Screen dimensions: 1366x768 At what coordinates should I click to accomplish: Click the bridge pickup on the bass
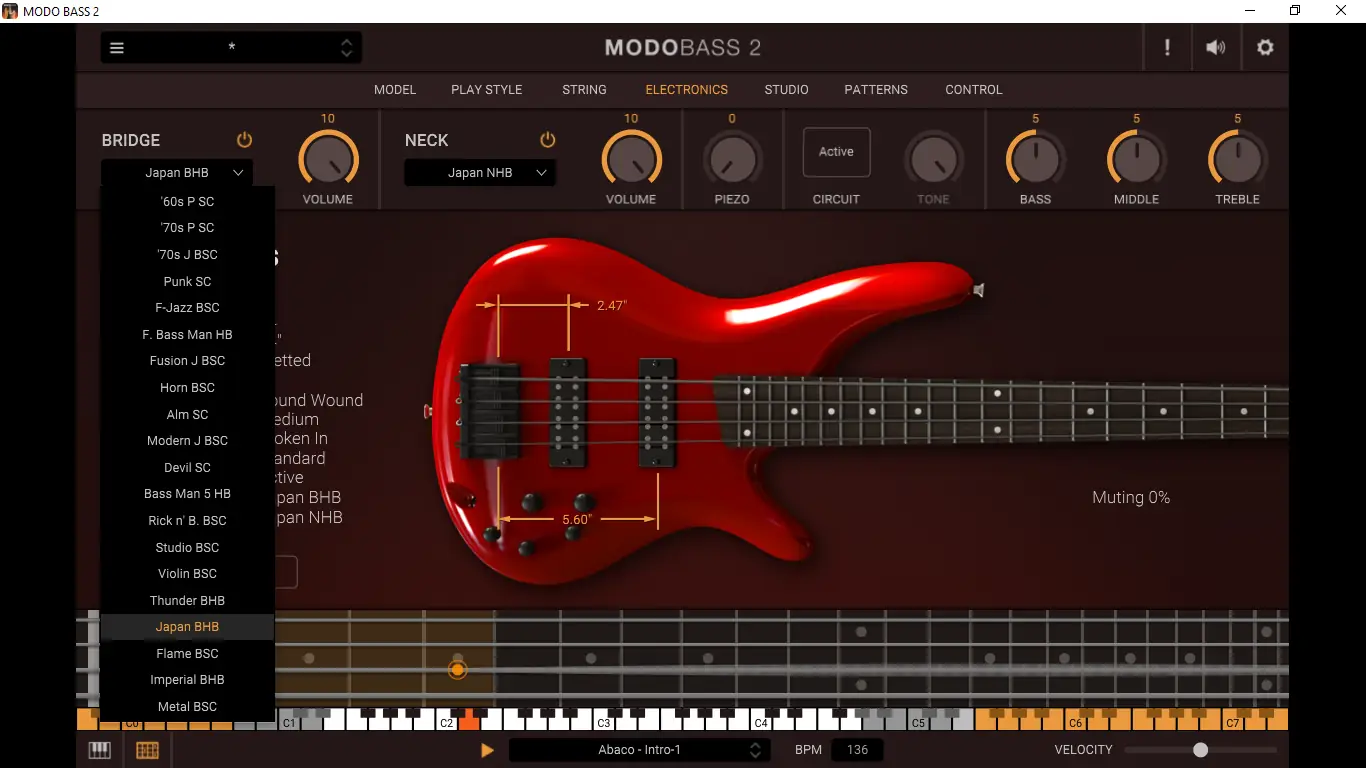[x=567, y=411]
